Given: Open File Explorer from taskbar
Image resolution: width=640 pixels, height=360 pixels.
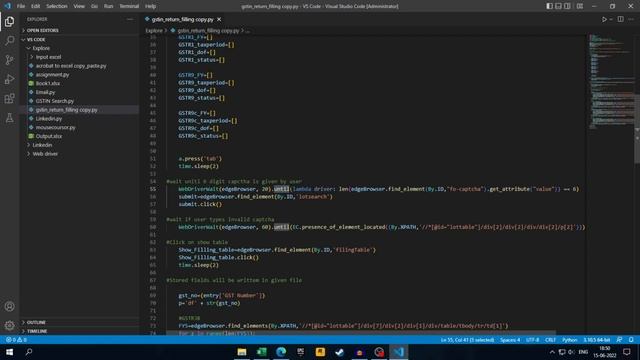Looking at the screenshot, I should click(242, 352).
